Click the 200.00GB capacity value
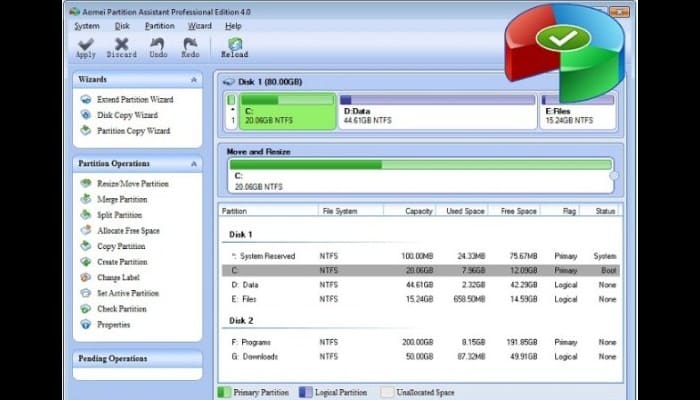The image size is (700, 400). (x=417, y=342)
